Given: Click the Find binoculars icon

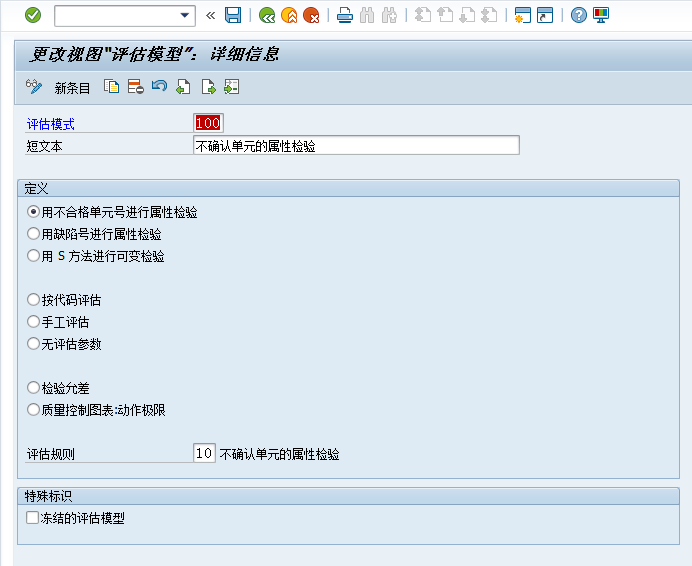Looking at the screenshot, I should pos(367,15).
